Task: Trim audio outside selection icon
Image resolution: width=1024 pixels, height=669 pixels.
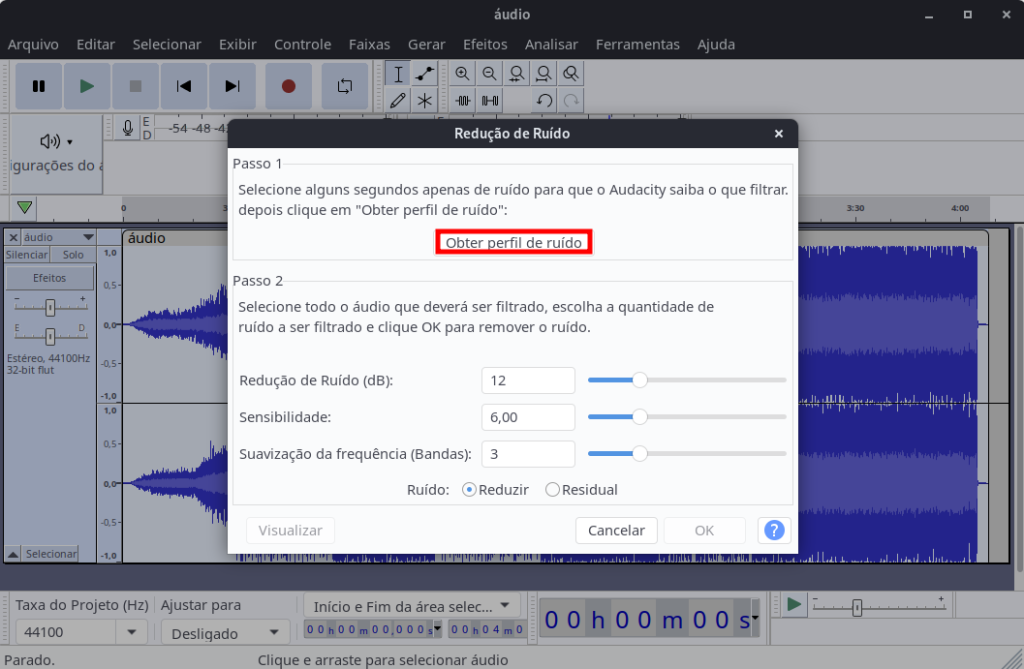Action: 462,101
